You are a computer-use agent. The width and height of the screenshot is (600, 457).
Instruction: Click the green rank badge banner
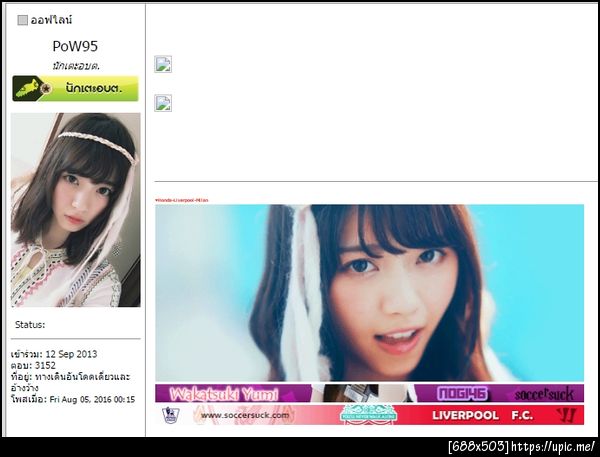[75, 89]
